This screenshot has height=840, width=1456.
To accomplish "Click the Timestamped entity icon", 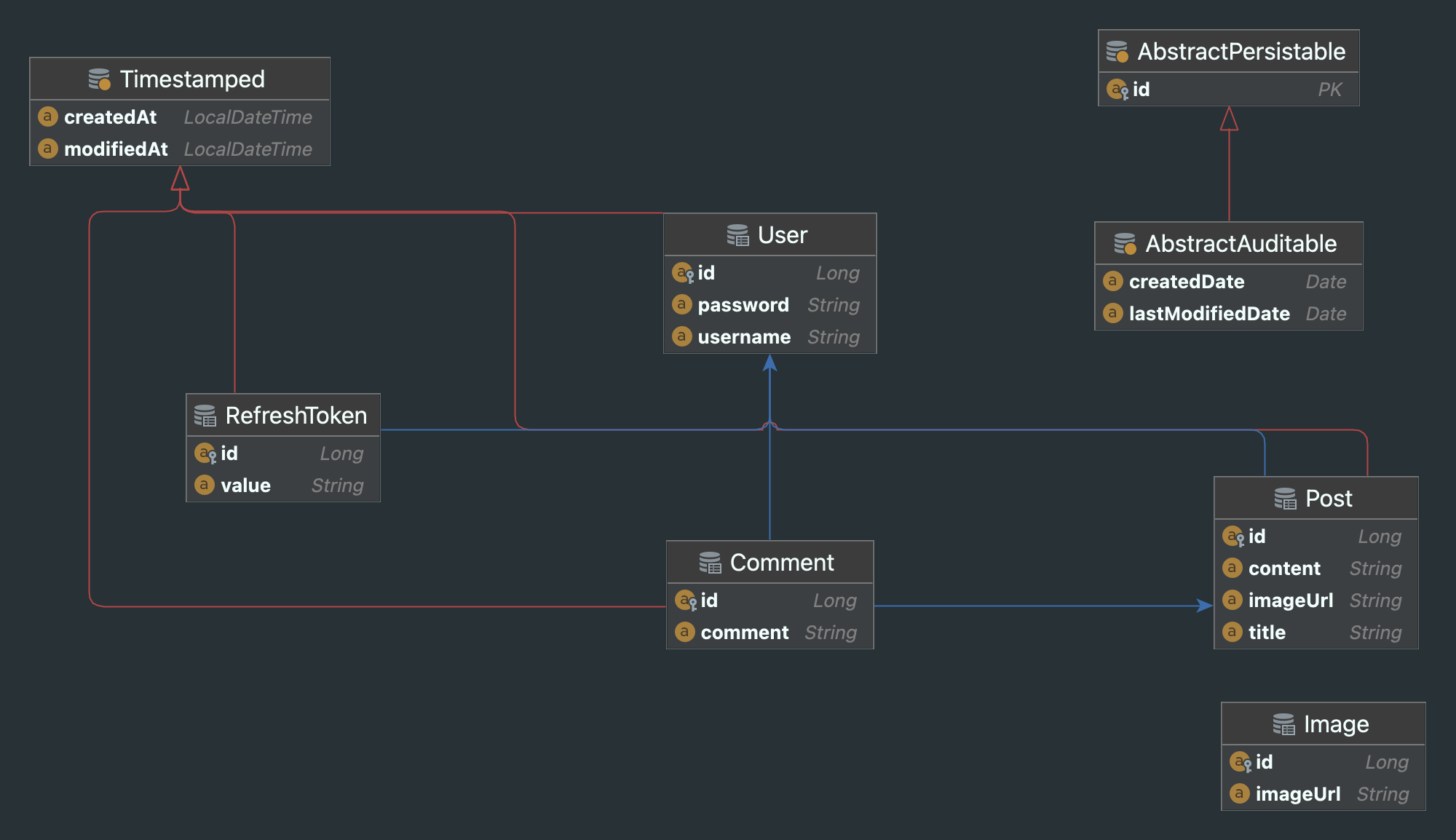I will [99, 79].
